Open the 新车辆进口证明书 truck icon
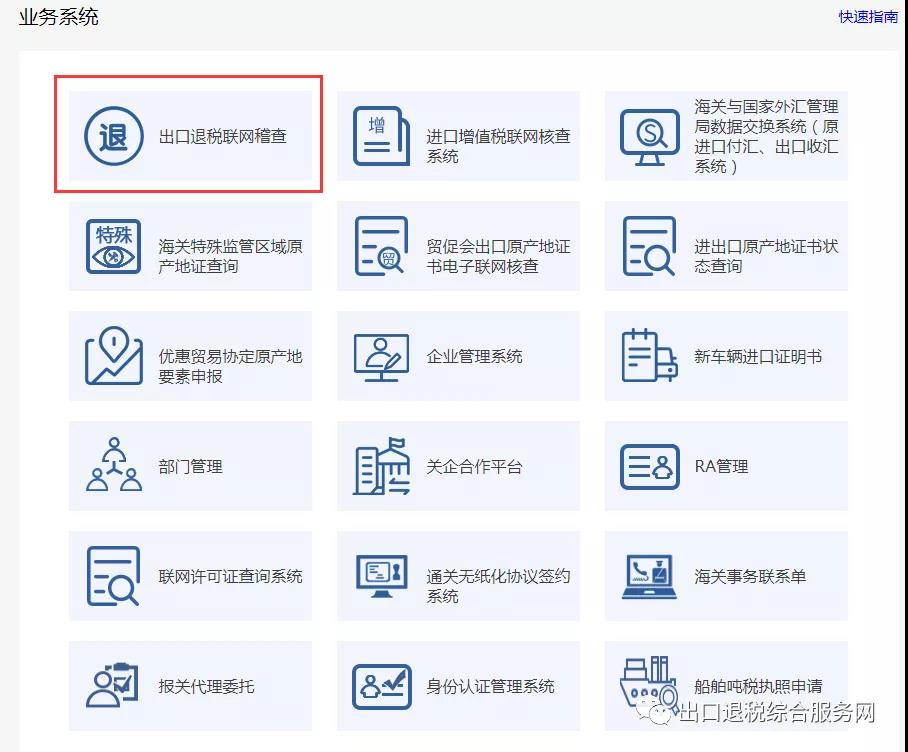The width and height of the screenshot is (908, 752). [x=649, y=356]
